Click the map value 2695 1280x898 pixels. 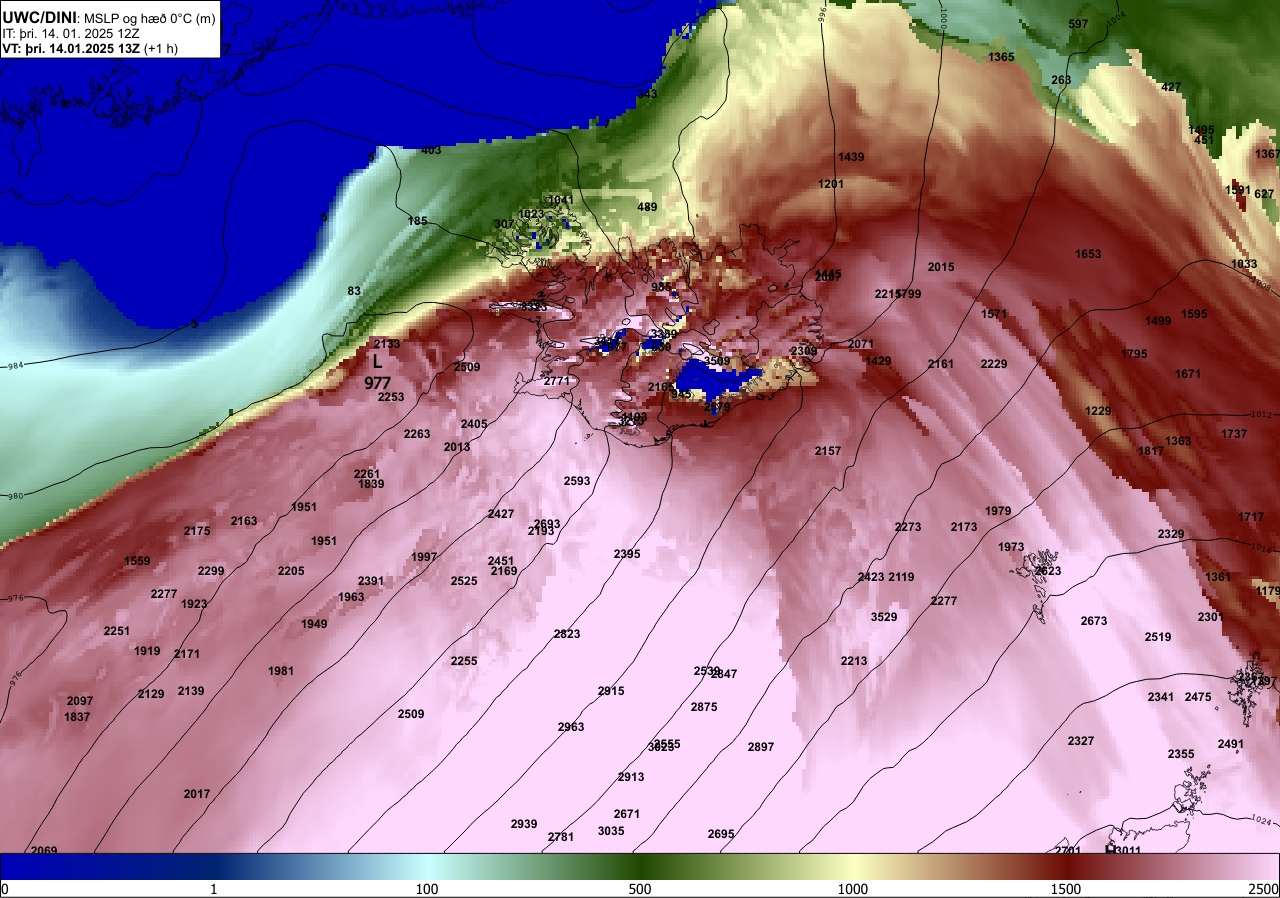point(721,834)
